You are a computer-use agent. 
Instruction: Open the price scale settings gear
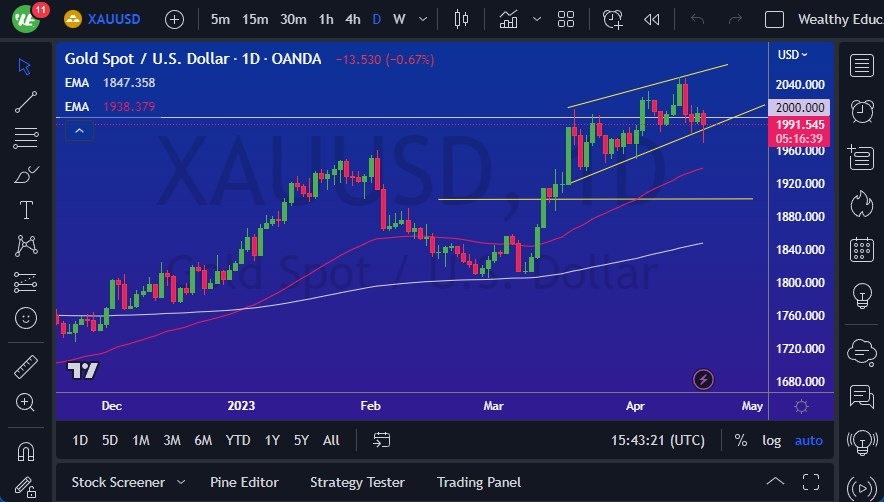(801, 406)
